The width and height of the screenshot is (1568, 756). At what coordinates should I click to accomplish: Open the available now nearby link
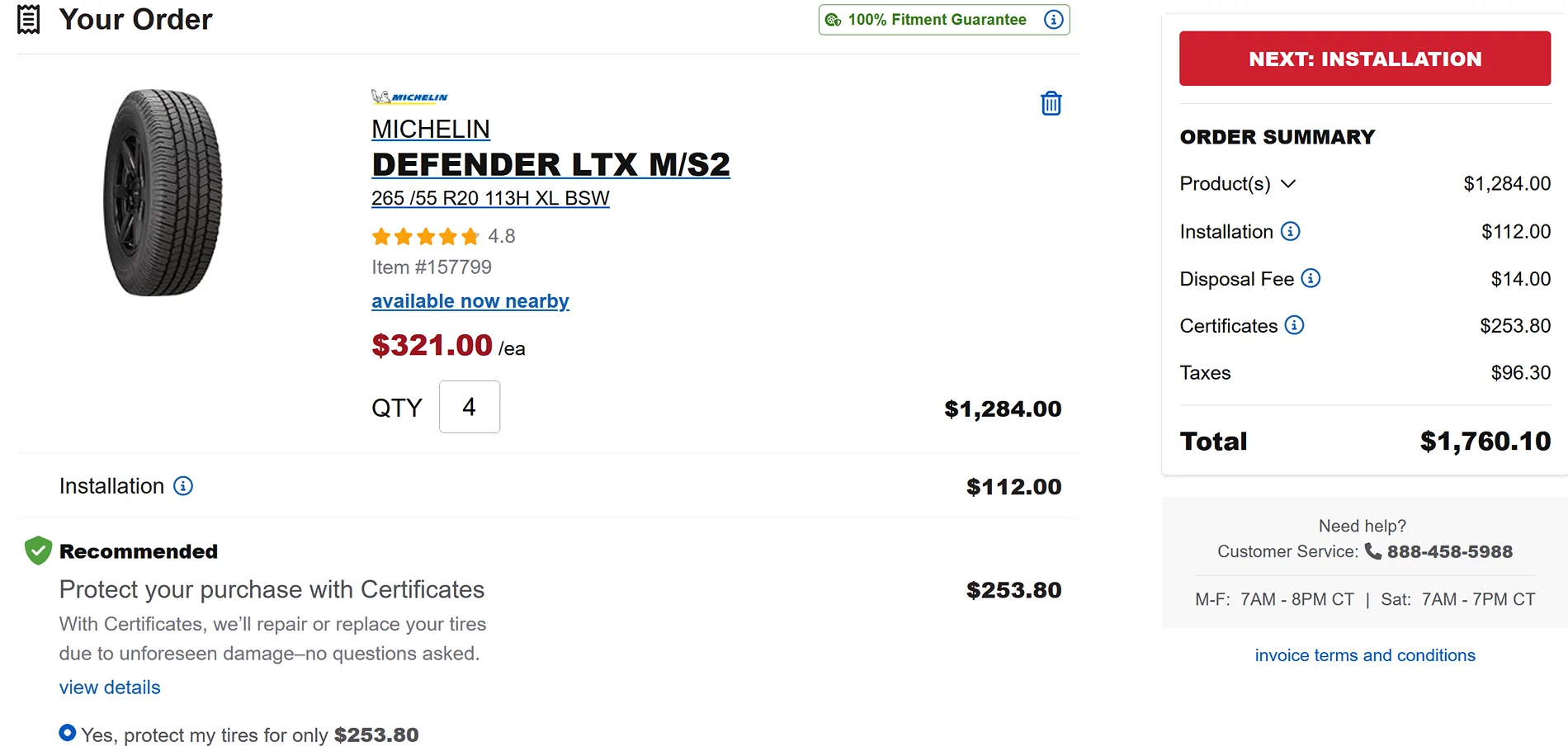pyautogui.click(x=470, y=300)
